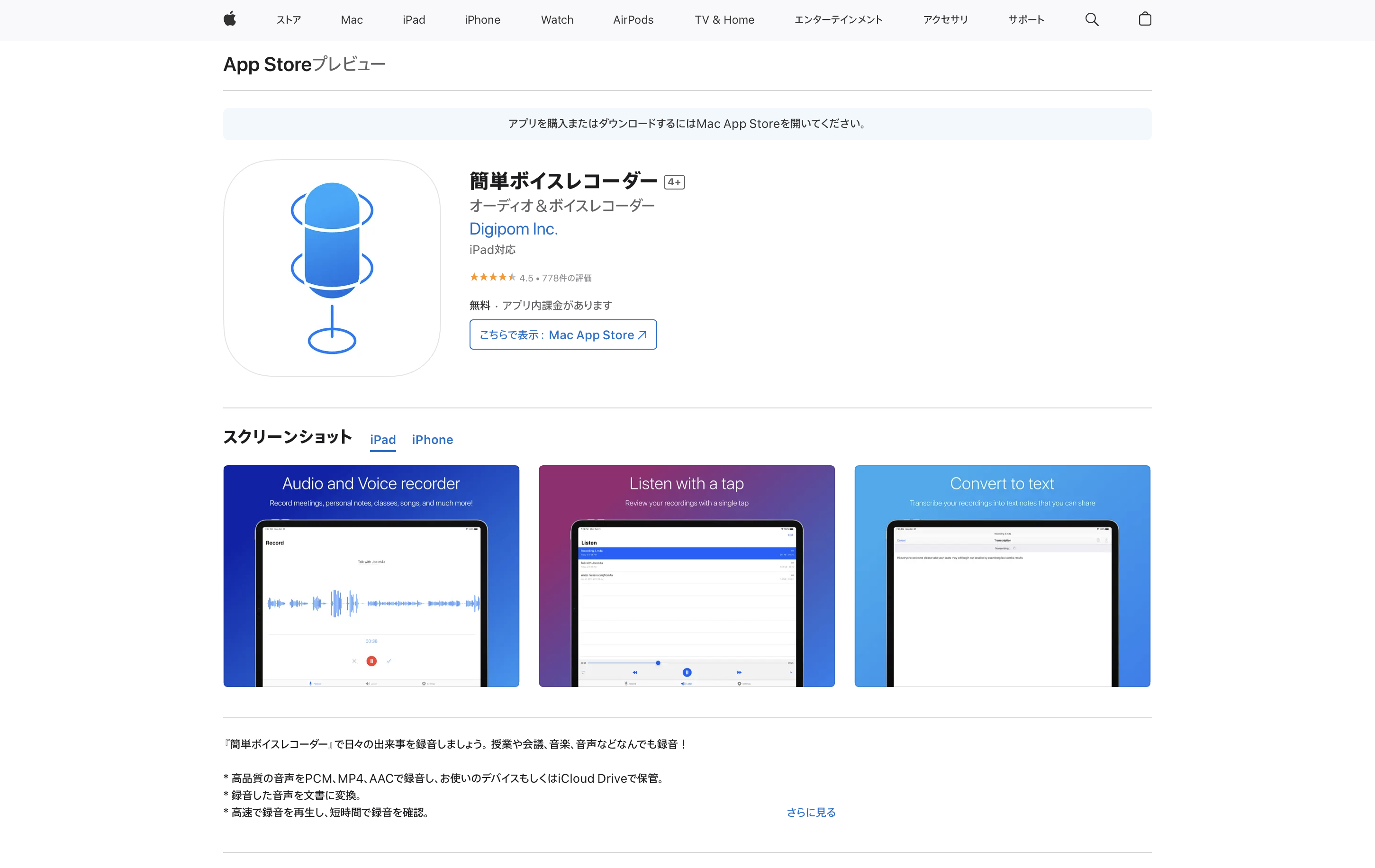Open the ストア menu item

289,19
